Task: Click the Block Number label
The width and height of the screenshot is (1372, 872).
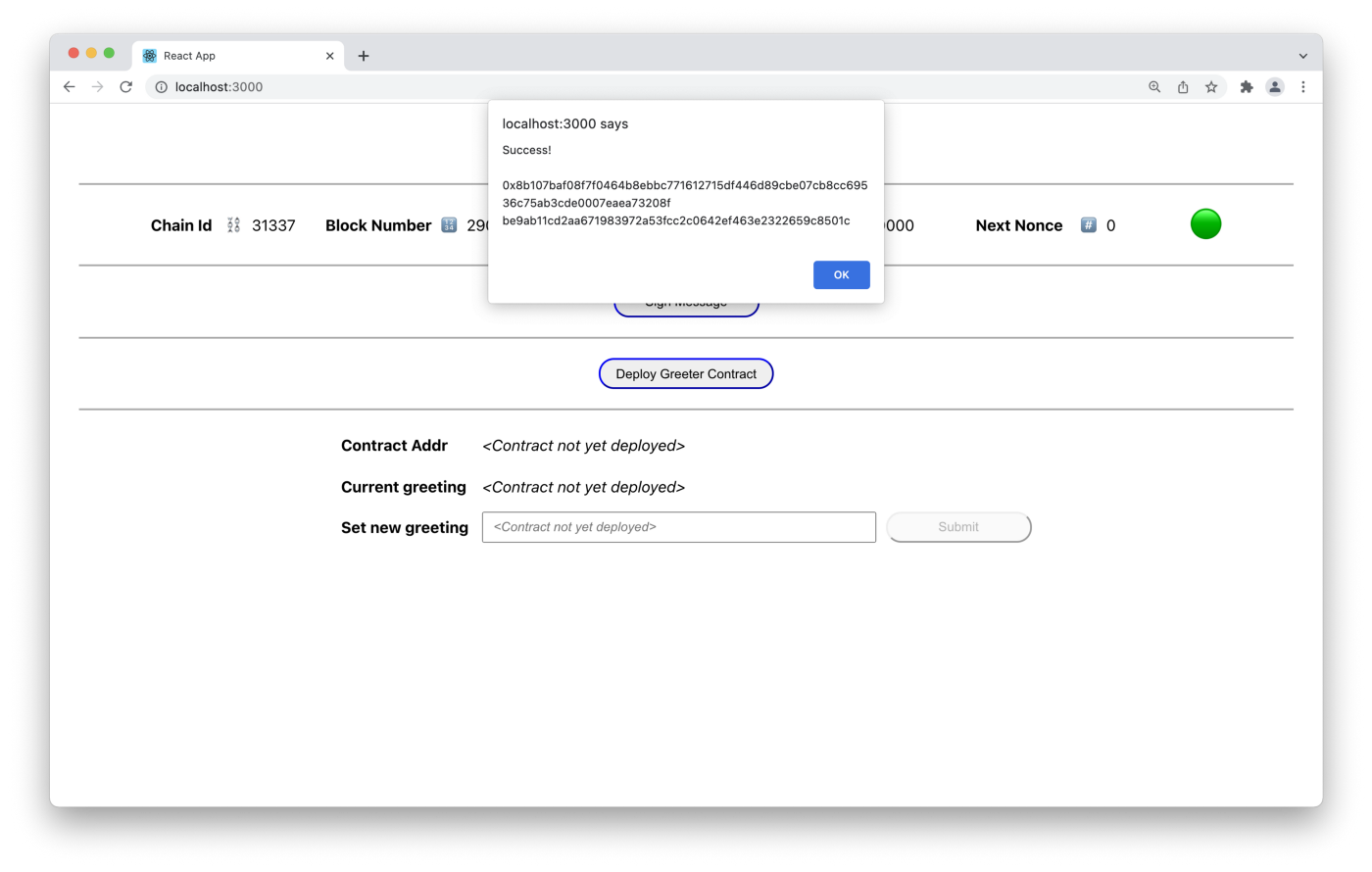Action: click(378, 225)
